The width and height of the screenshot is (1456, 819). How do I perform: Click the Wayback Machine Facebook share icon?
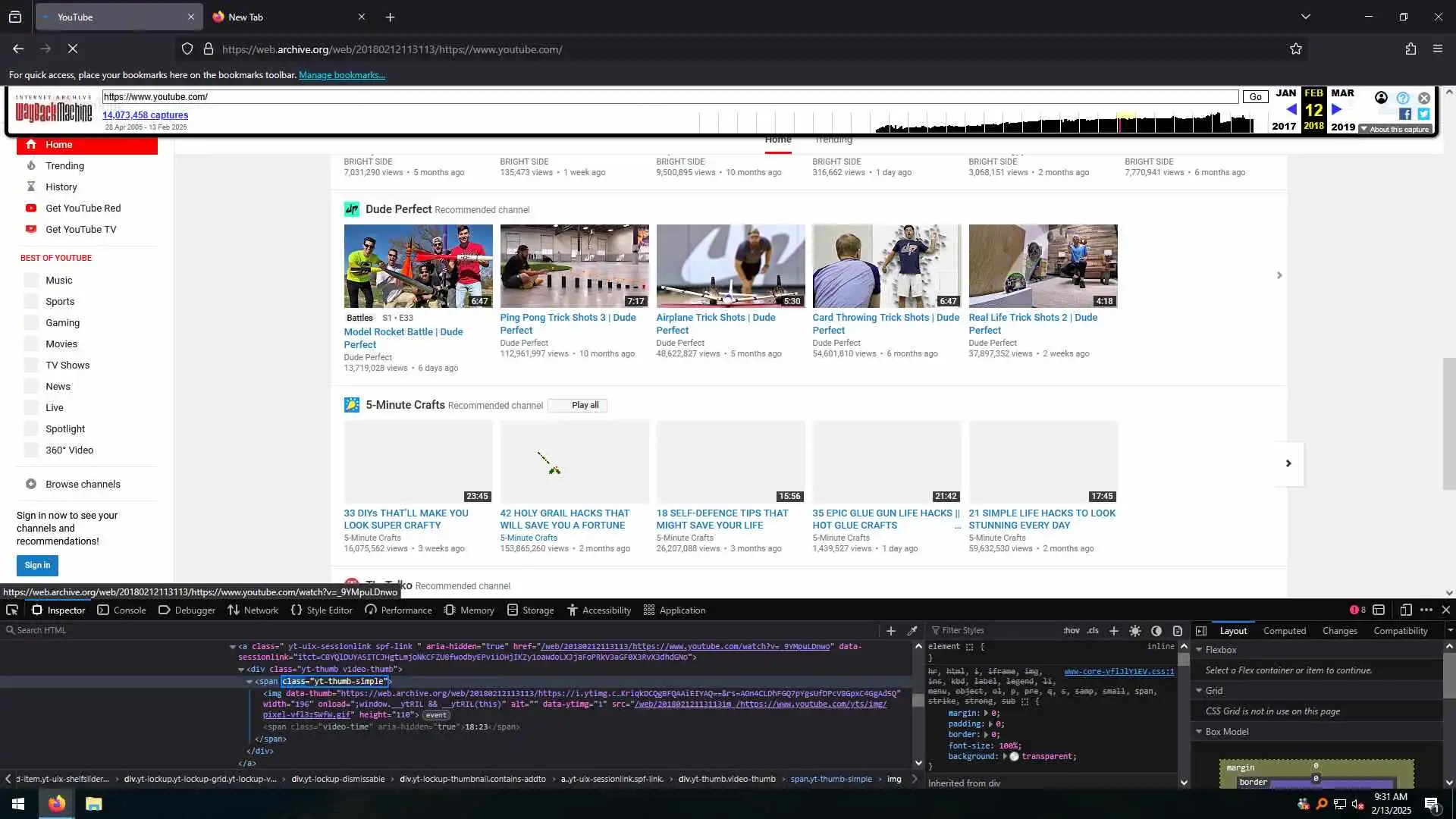pyautogui.click(x=1405, y=115)
